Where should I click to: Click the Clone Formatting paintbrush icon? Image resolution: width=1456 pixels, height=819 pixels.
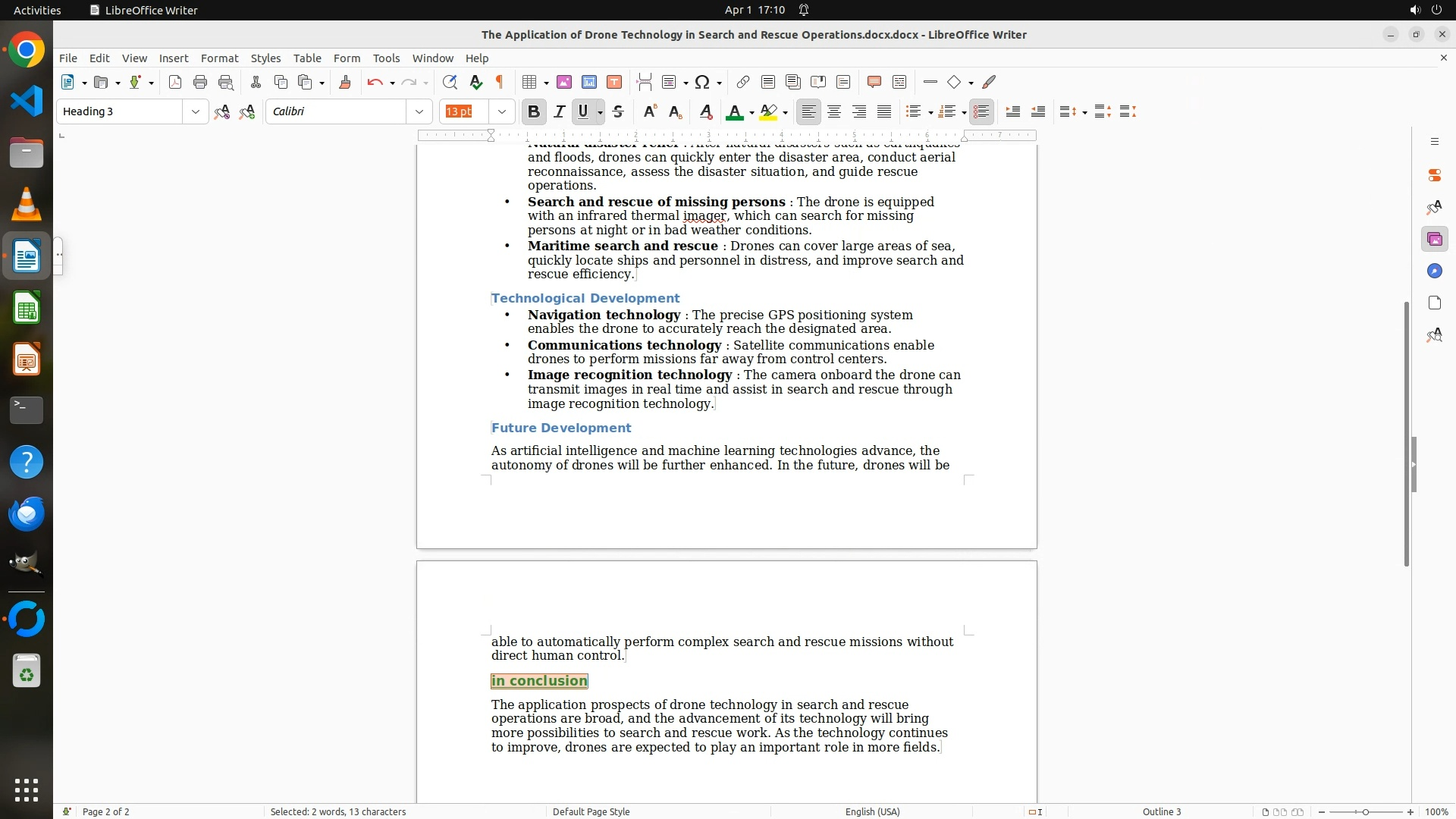click(x=345, y=82)
